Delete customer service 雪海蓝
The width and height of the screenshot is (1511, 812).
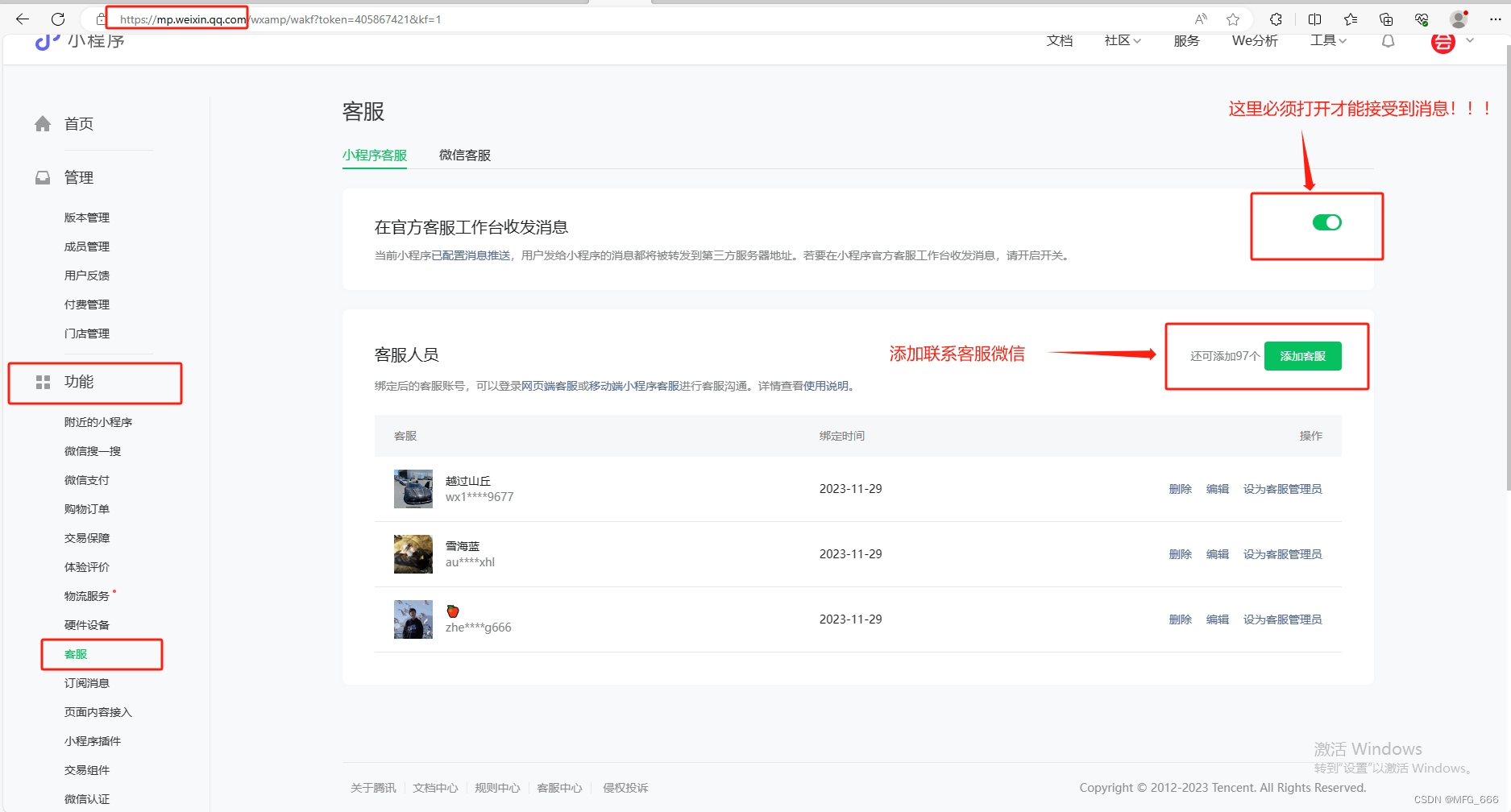[x=1181, y=554]
